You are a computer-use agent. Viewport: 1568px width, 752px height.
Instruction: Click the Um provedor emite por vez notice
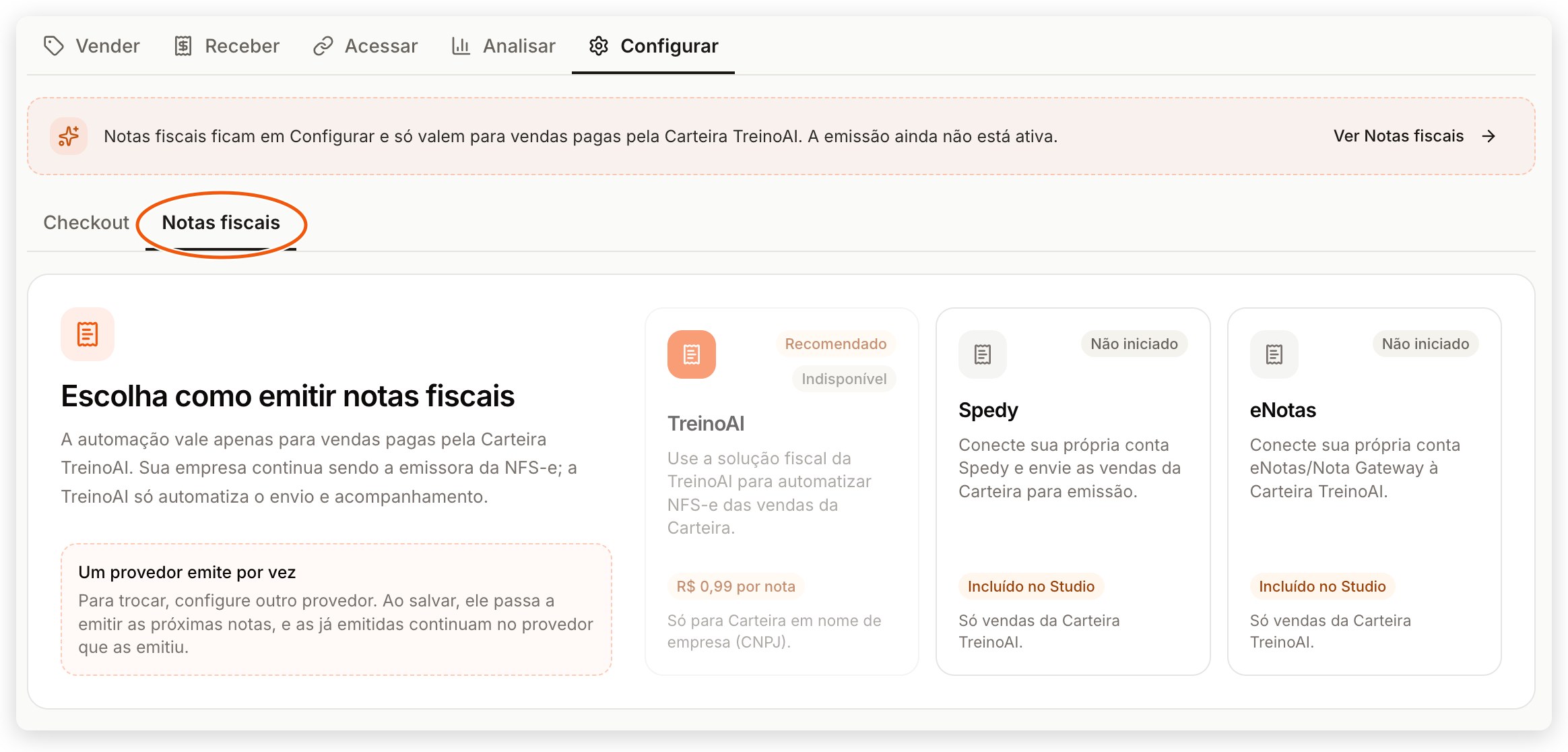[336, 610]
